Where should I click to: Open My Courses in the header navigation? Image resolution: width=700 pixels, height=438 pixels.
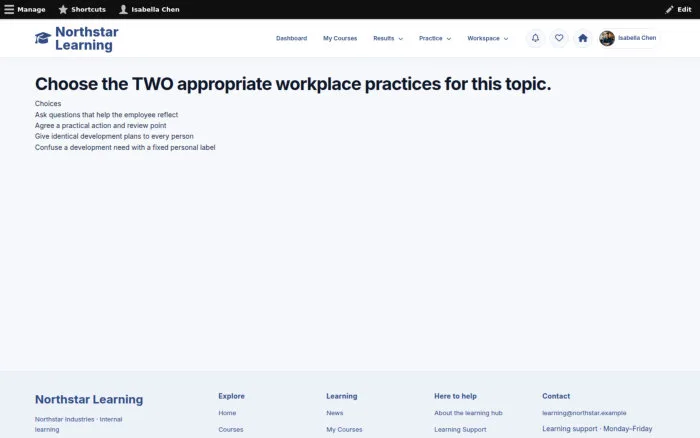pos(340,38)
